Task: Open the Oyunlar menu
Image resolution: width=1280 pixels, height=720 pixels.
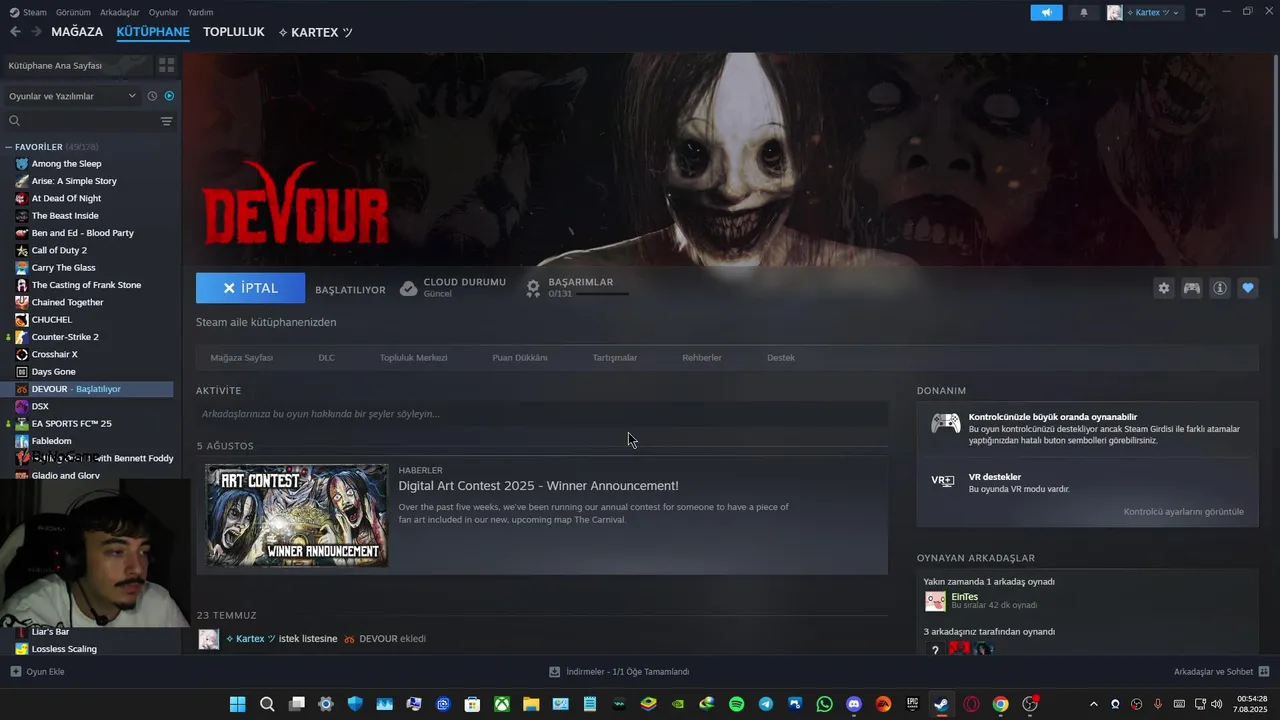Action: [x=163, y=12]
